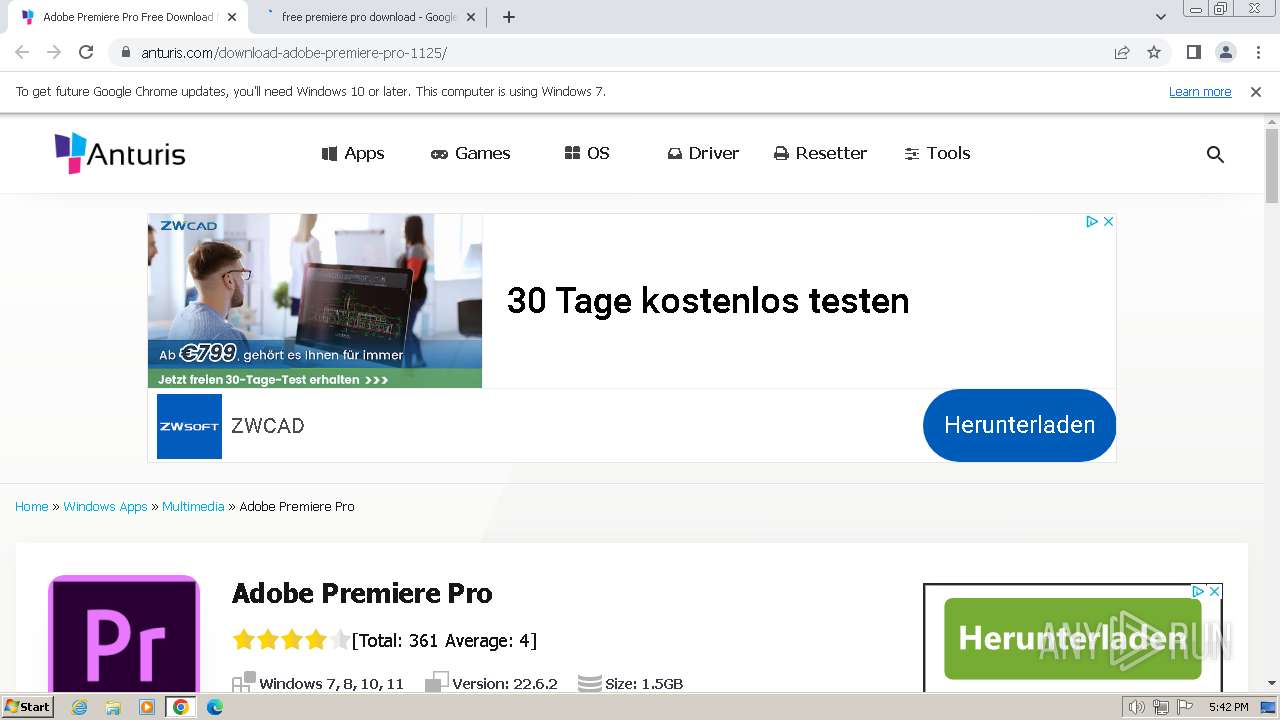The image size is (1280, 720).
Task: Follow the Learn more link
Action: (x=1200, y=91)
